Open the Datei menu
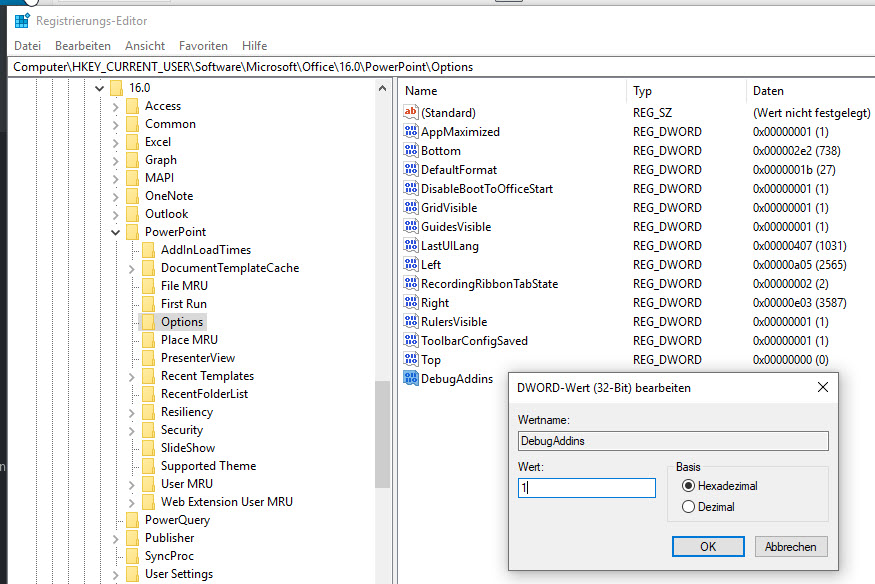875x584 pixels. [27, 46]
